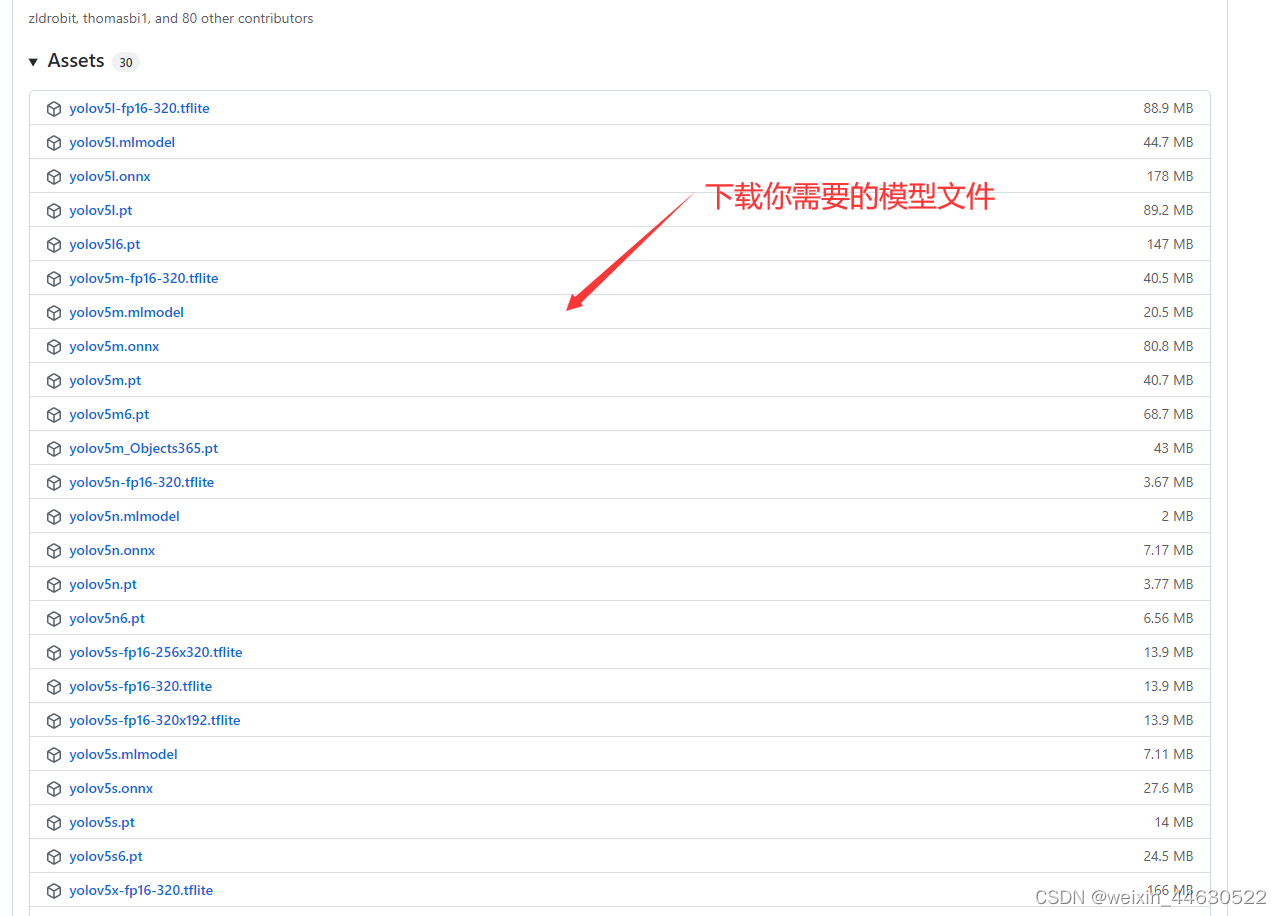Click package icon beside yolov5l6.pt

point(54,244)
